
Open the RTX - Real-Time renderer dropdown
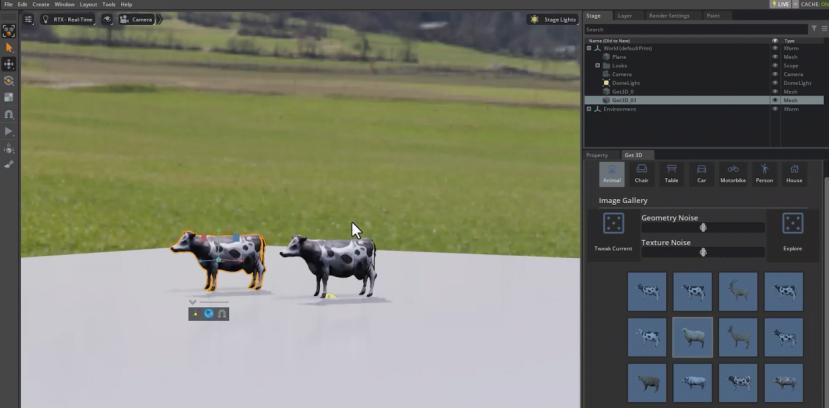click(x=68, y=20)
